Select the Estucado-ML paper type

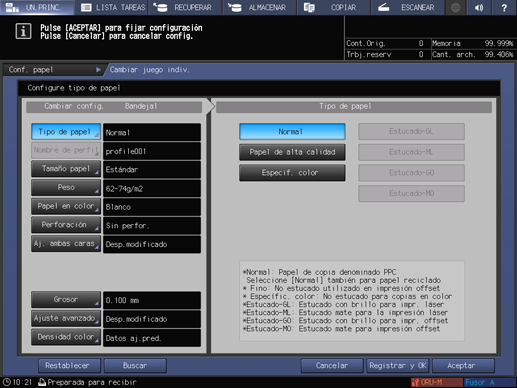click(x=411, y=152)
